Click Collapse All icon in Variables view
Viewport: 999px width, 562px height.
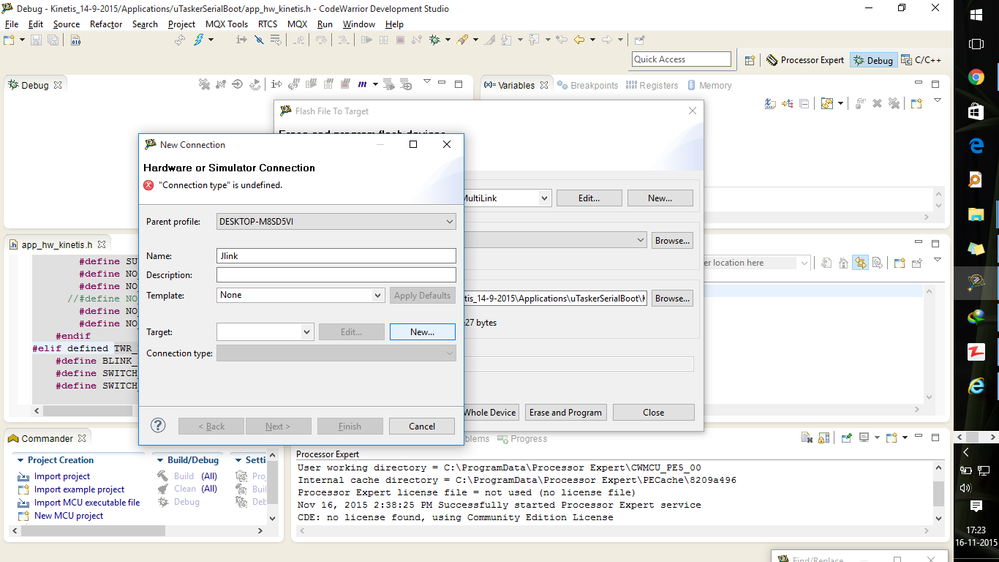pos(804,103)
